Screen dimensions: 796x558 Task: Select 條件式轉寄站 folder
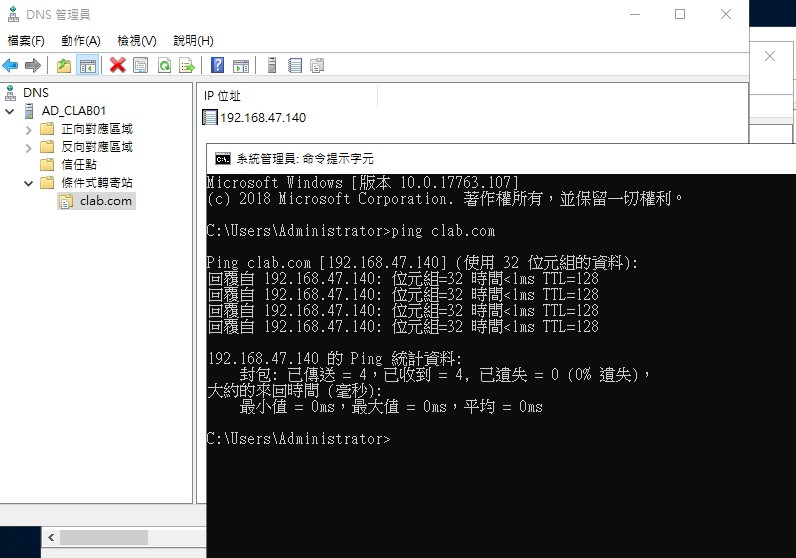pos(97,183)
